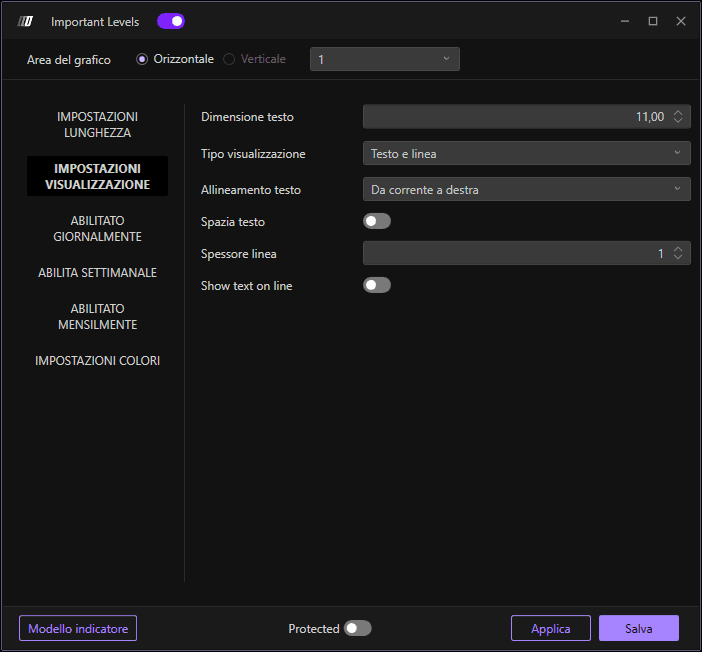Click the Applica button
This screenshot has width=702, height=652.
tap(551, 628)
